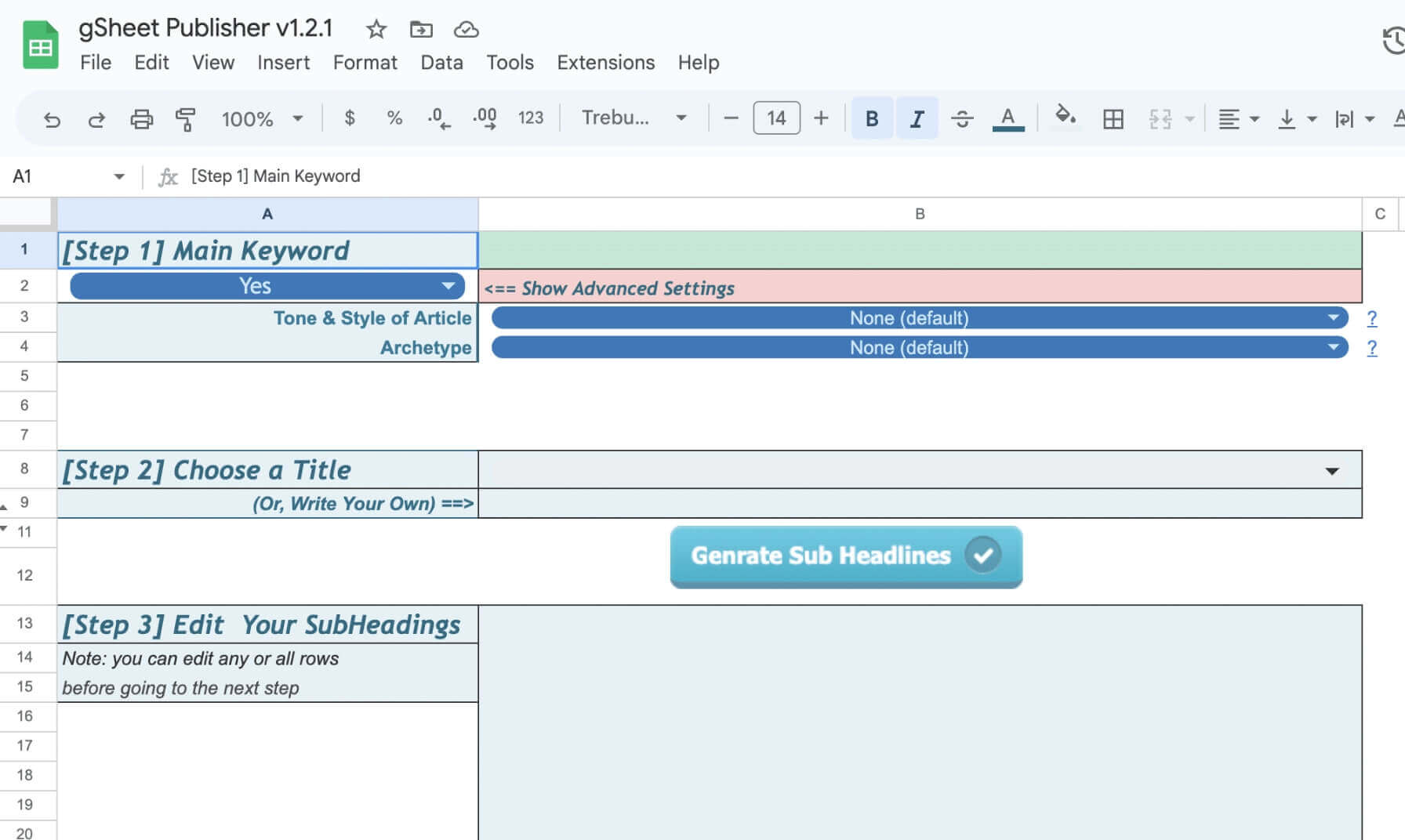Star the gSheet Publisher document
Image resolution: width=1405 pixels, height=840 pixels.
(x=376, y=30)
